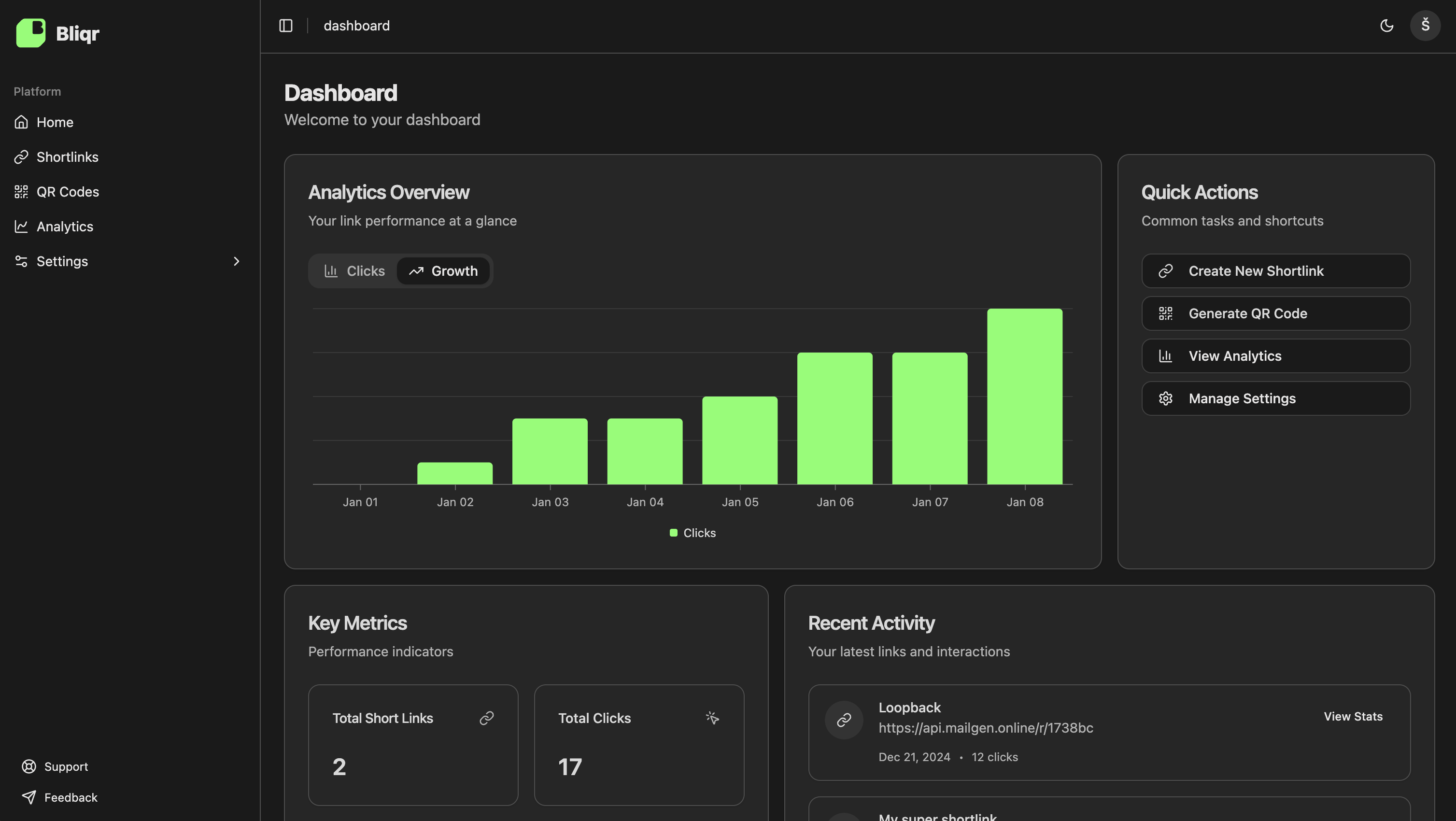This screenshot has height=821, width=1456.
Task: Expand the Settings chevron arrow
Action: [236, 261]
